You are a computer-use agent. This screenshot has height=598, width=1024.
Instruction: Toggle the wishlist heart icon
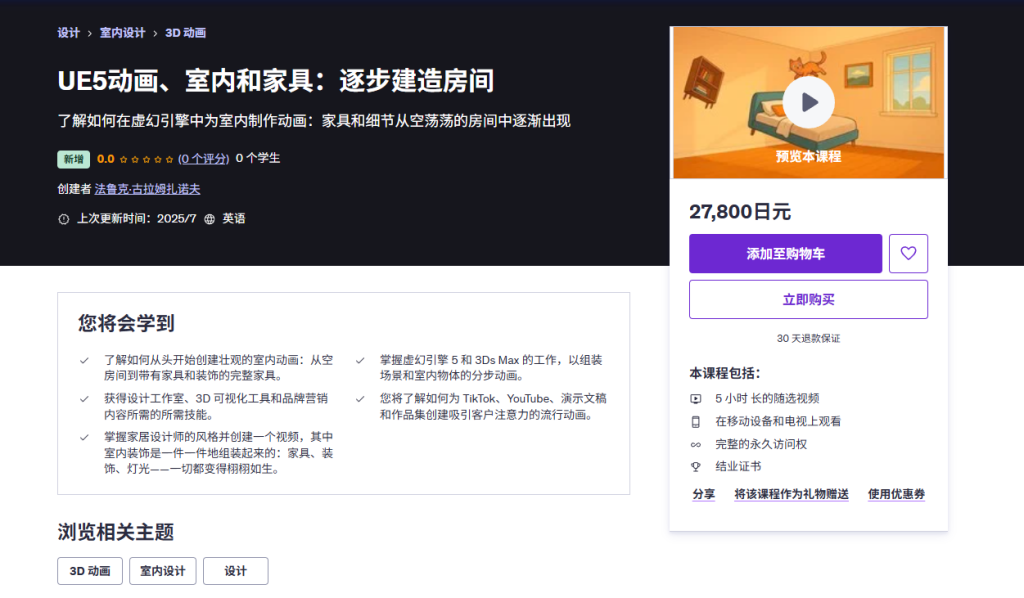tap(908, 253)
